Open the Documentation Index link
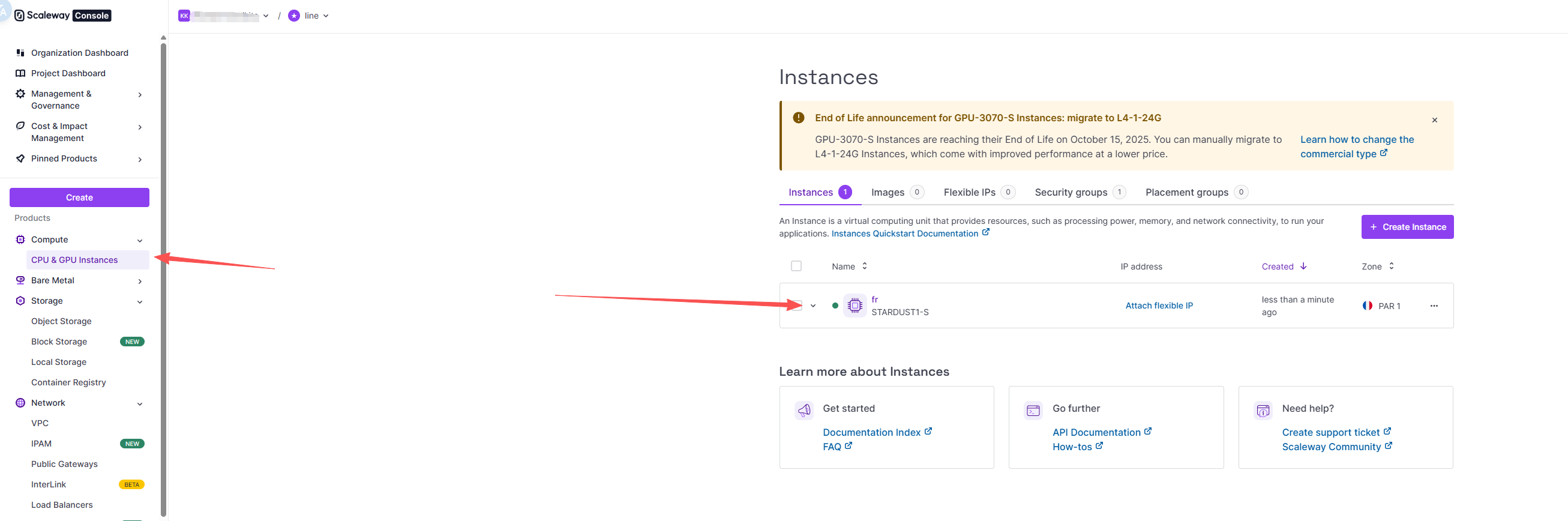The height and width of the screenshot is (521, 1568). tap(877, 432)
